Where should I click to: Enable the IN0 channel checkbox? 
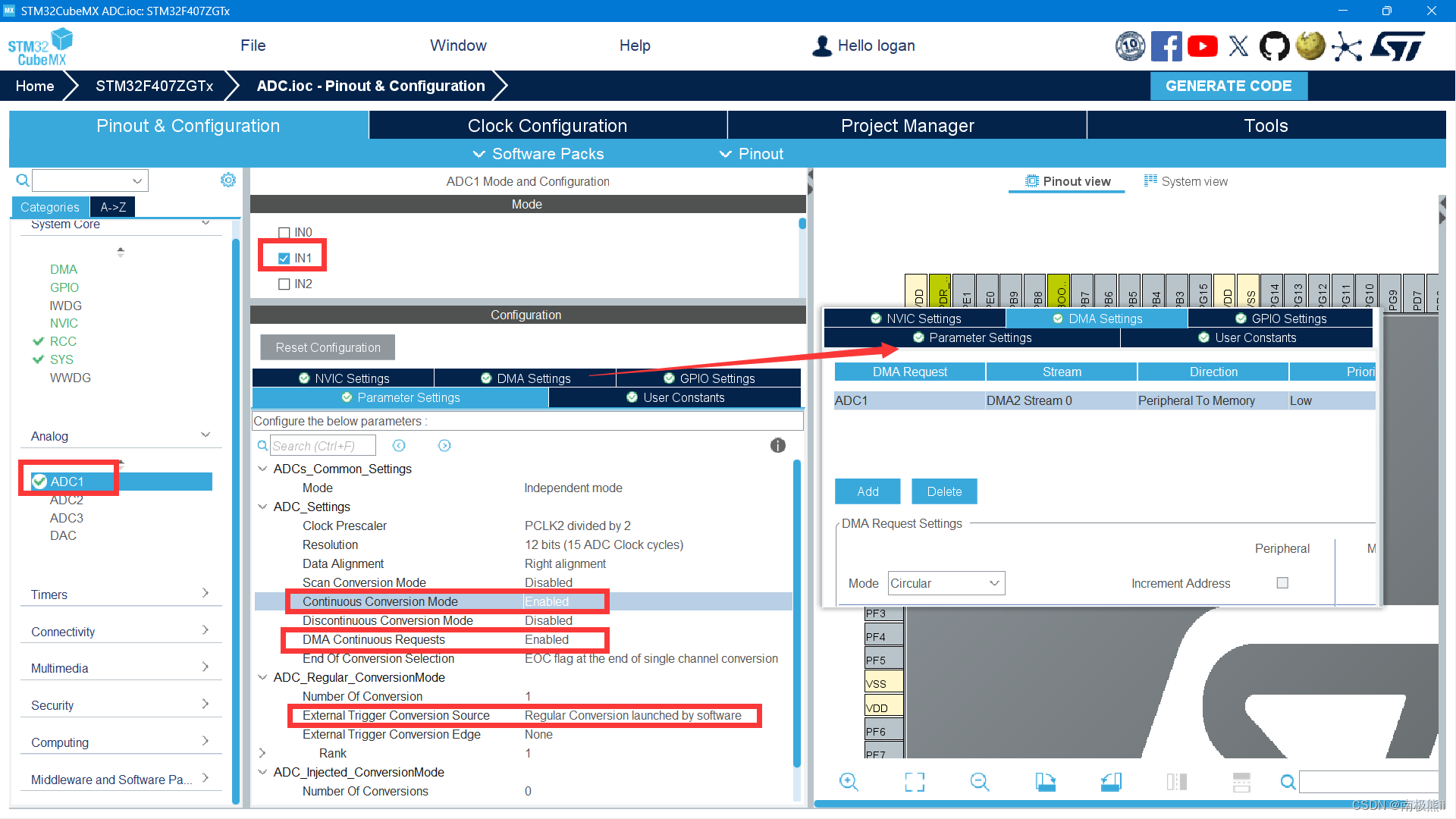[284, 233]
